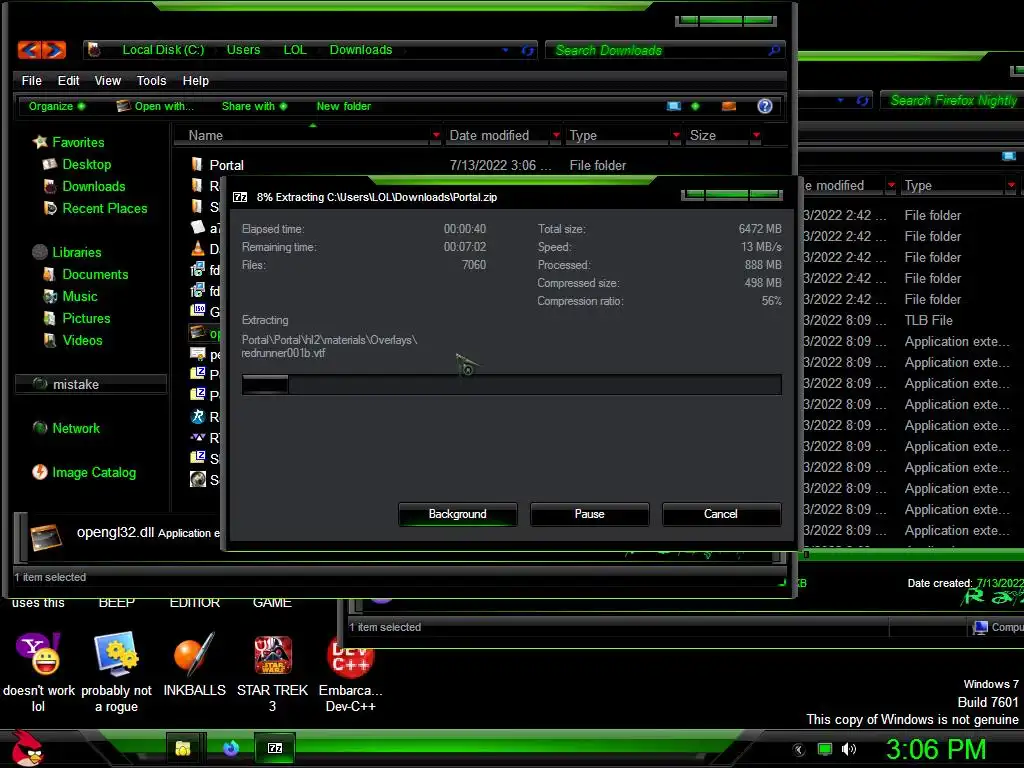
Task: Open the file explorer taskbar icon
Action: [183, 748]
